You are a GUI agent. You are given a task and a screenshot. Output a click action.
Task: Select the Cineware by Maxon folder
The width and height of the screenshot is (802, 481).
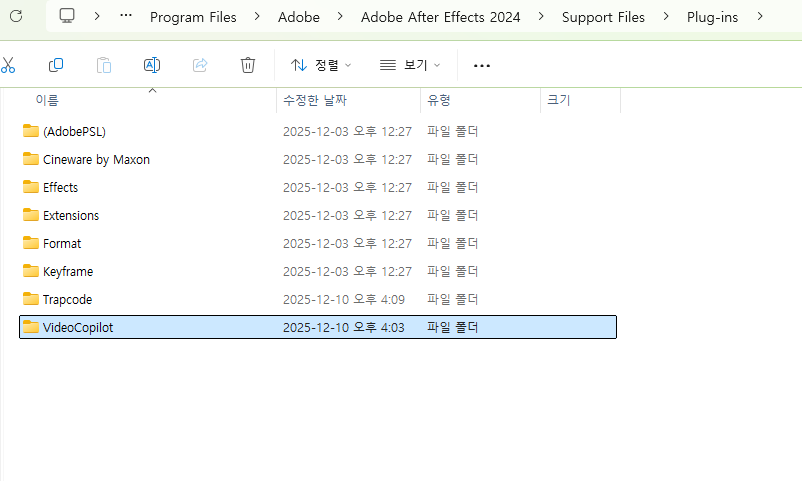click(96, 159)
